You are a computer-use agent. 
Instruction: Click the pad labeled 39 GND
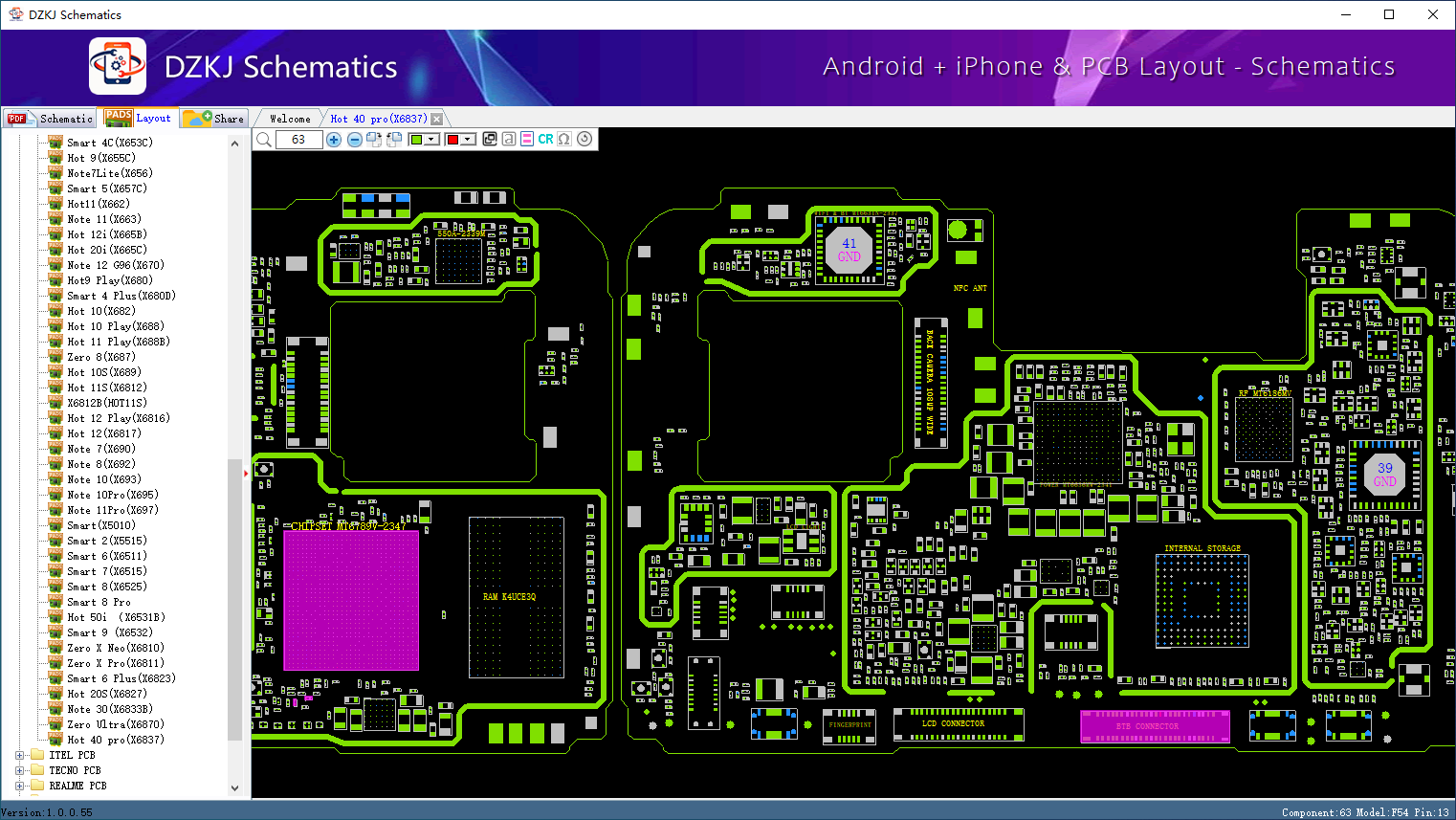tap(1385, 475)
